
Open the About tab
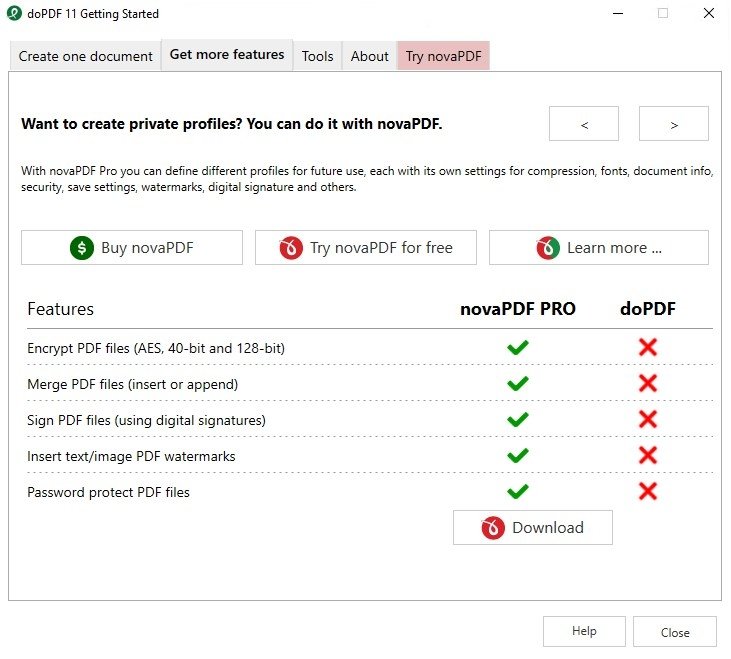(x=369, y=56)
